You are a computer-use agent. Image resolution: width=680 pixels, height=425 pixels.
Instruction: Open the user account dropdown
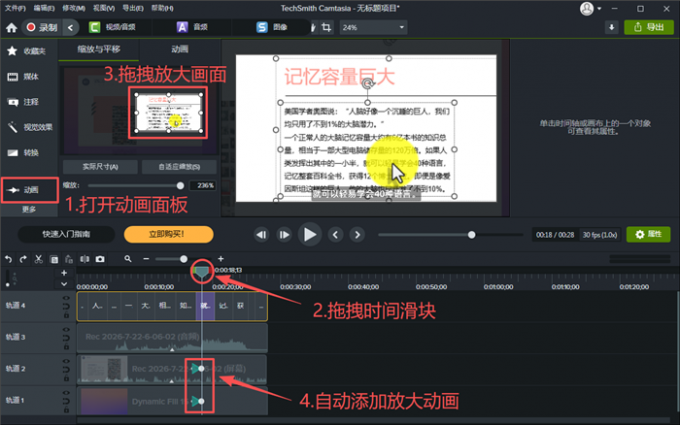point(590,8)
